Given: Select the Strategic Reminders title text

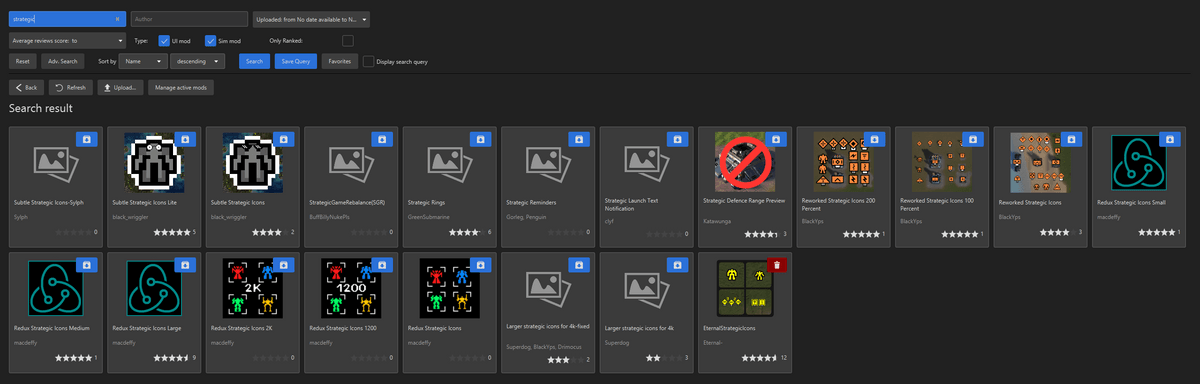Looking at the screenshot, I should pyautogui.click(x=531, y=203).
